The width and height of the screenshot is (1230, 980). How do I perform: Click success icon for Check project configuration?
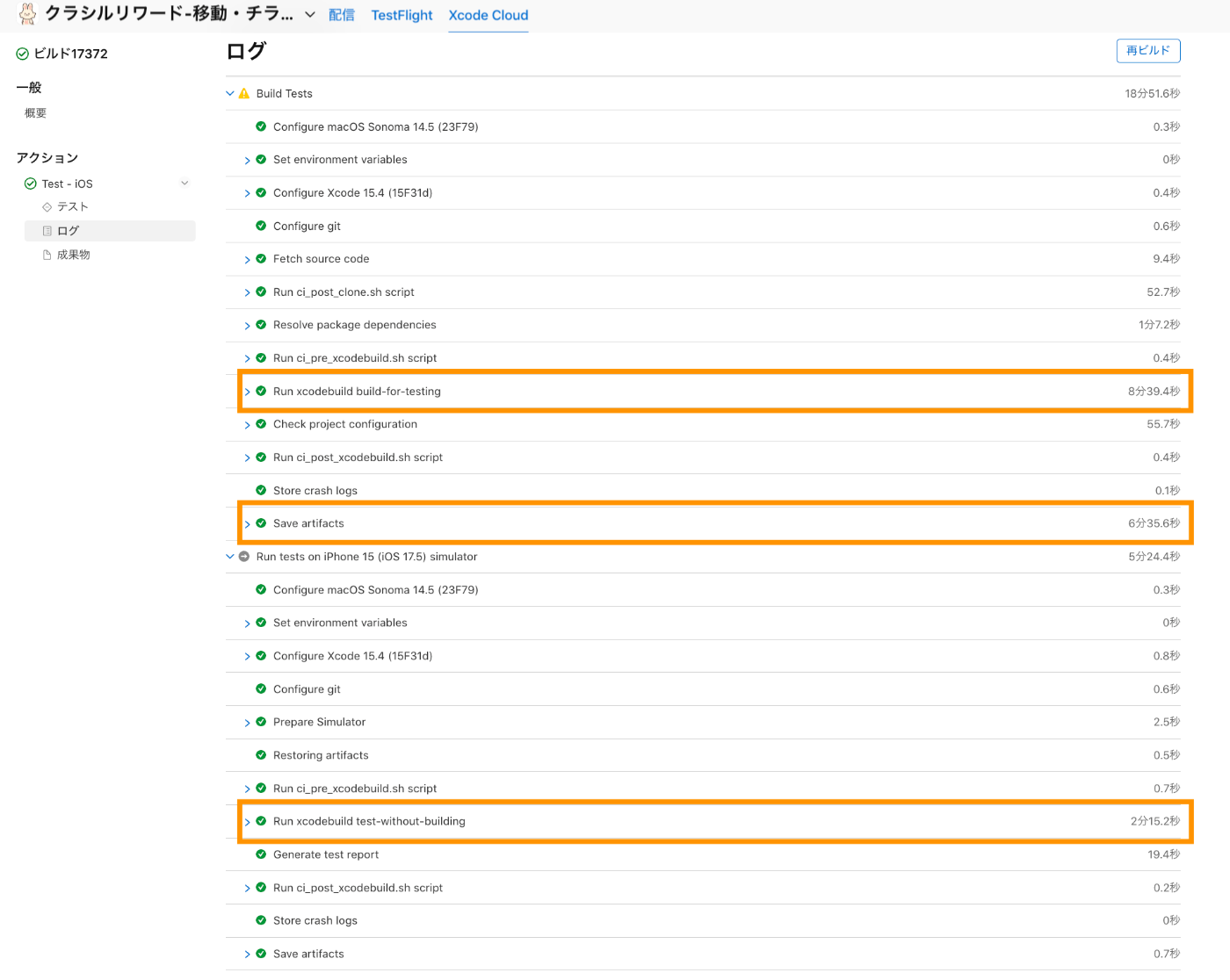pyautogui.click(x=261, y=424)
